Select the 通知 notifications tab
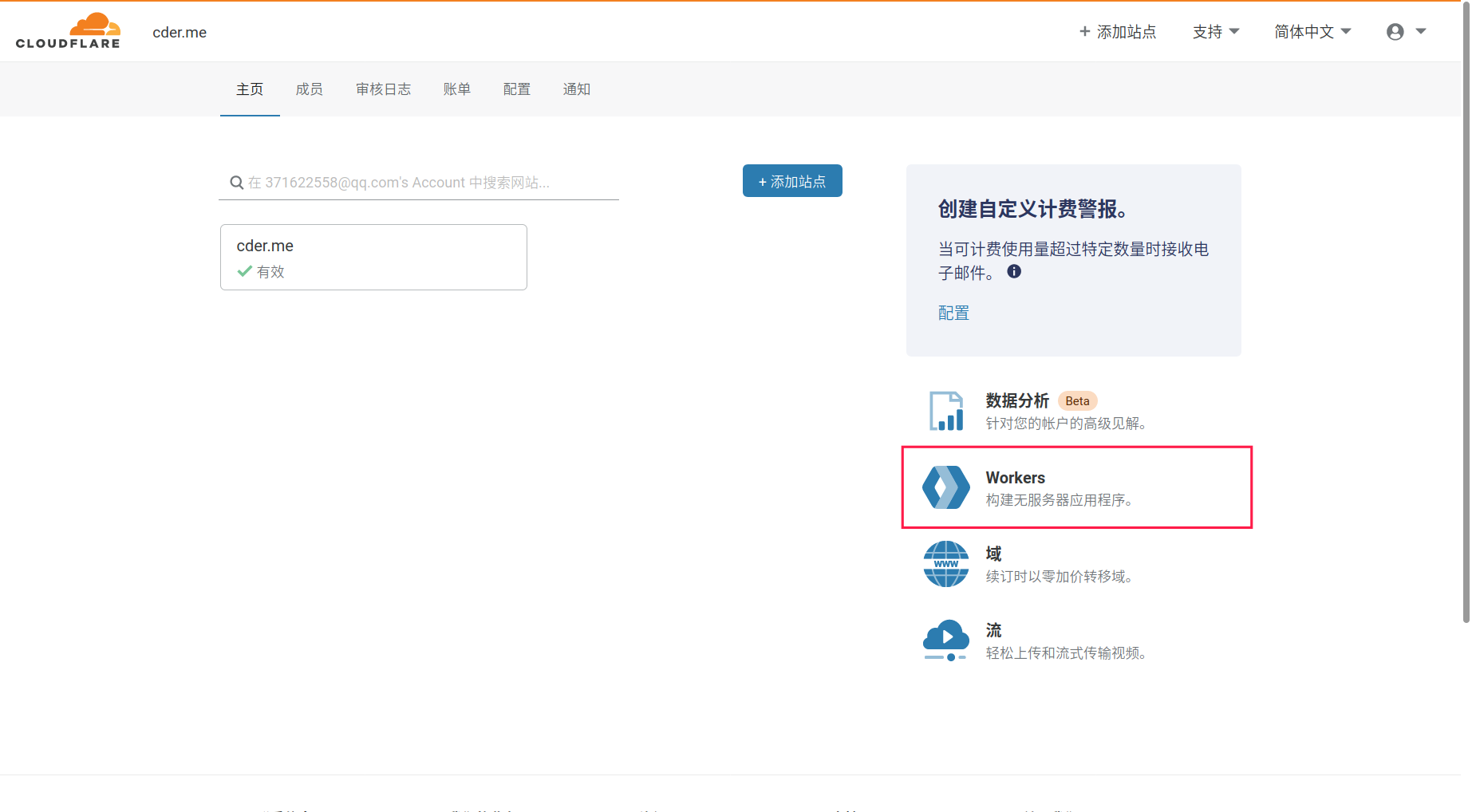Screen dimensions: 1472x812 pyautogui.click(x=577, y=89)
